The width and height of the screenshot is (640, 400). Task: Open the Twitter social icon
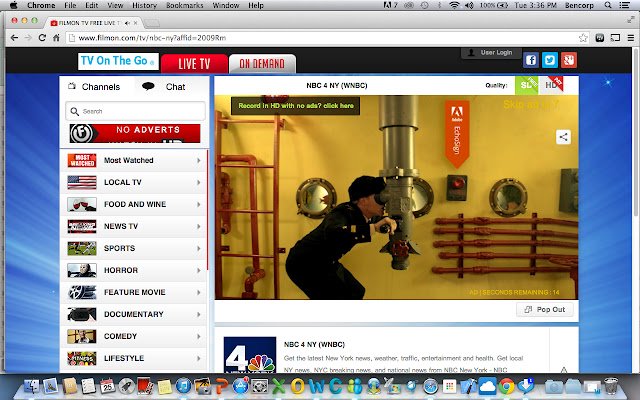(x=550, y=60)
